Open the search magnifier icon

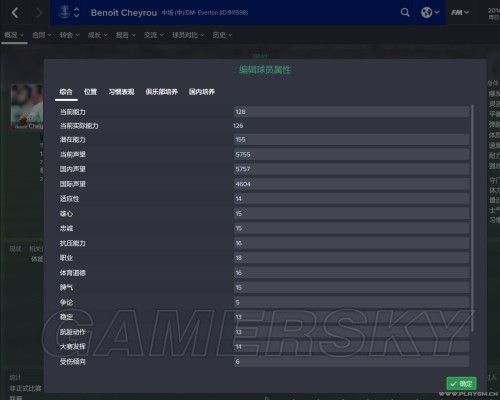pyautogui.click(x=405, y=13)
